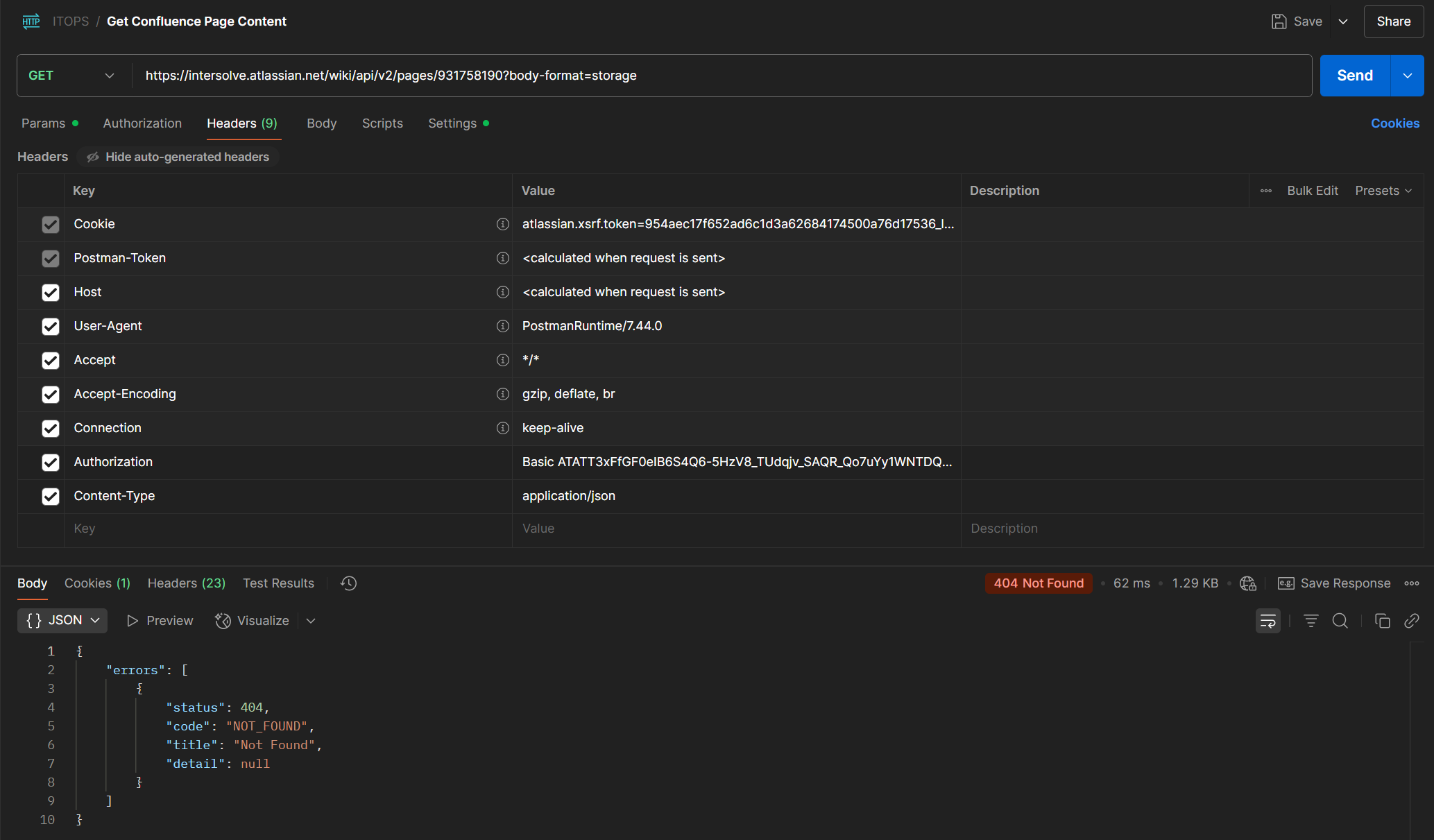Click the info icon for Accept-Encoding header

coord(503,394)
